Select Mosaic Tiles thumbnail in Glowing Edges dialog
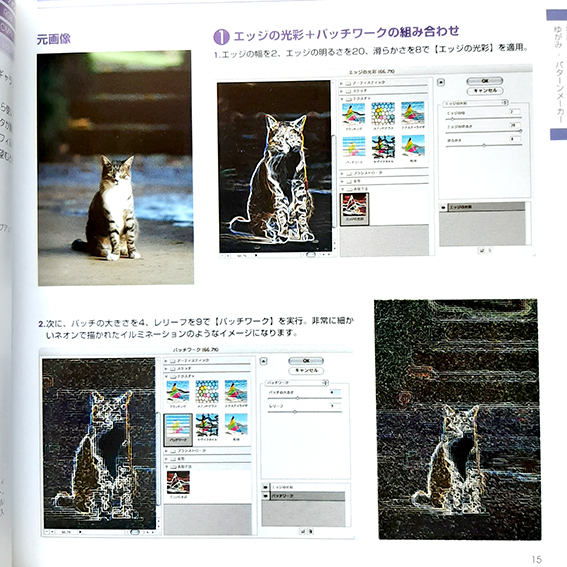Viewport: 567px width, 567px height. [x=383, y=146]
